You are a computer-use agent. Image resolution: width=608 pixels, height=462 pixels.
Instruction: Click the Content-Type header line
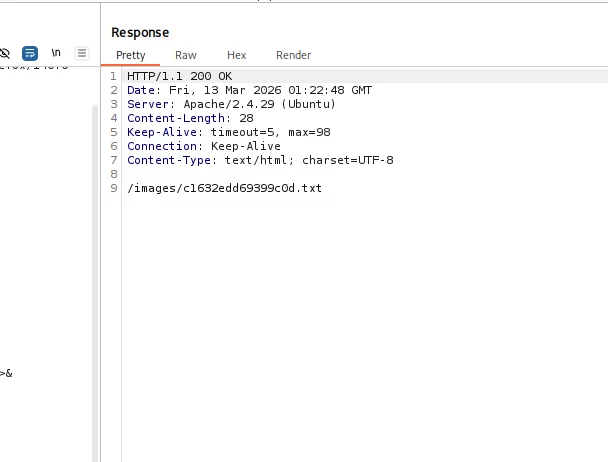coord(260,160)
